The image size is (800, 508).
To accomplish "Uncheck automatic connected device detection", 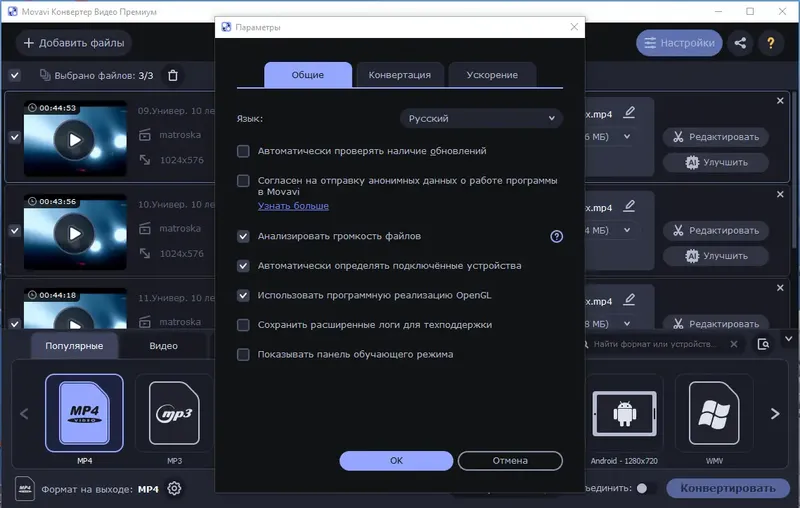I will pos(243,266).
